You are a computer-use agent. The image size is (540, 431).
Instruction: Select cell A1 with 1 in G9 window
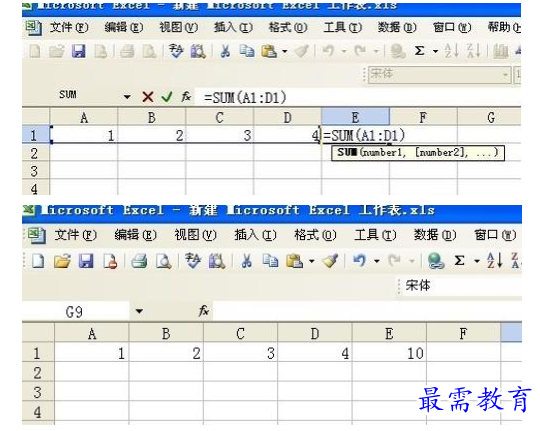coord(92,353)
